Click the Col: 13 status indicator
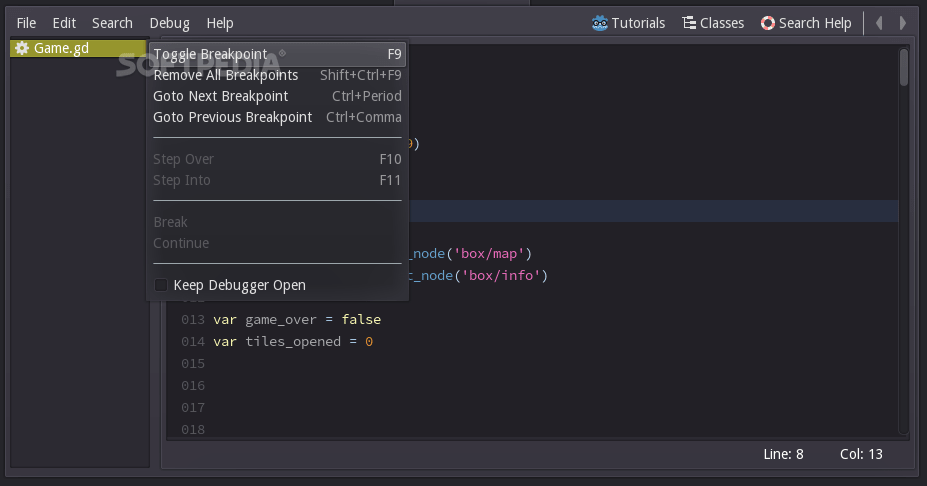Viewport: 927px width, 486px height. coord(861,454)
